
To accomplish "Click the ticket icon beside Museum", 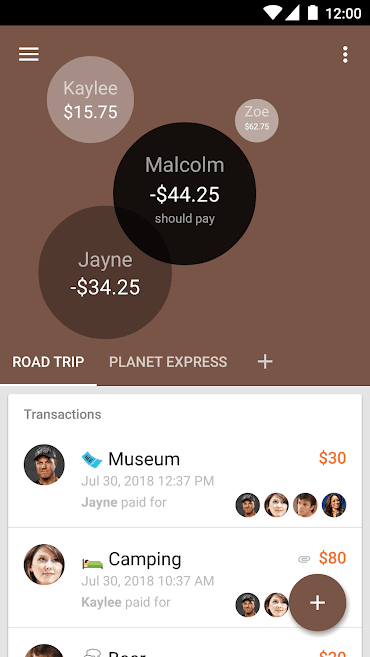I will click(x=92, y=460).
